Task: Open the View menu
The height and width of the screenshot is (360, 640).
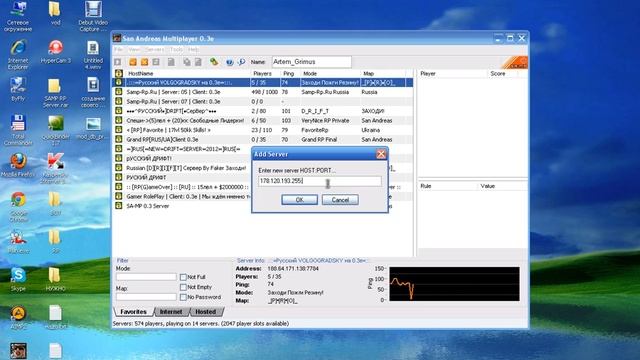Action: (134, 49)
